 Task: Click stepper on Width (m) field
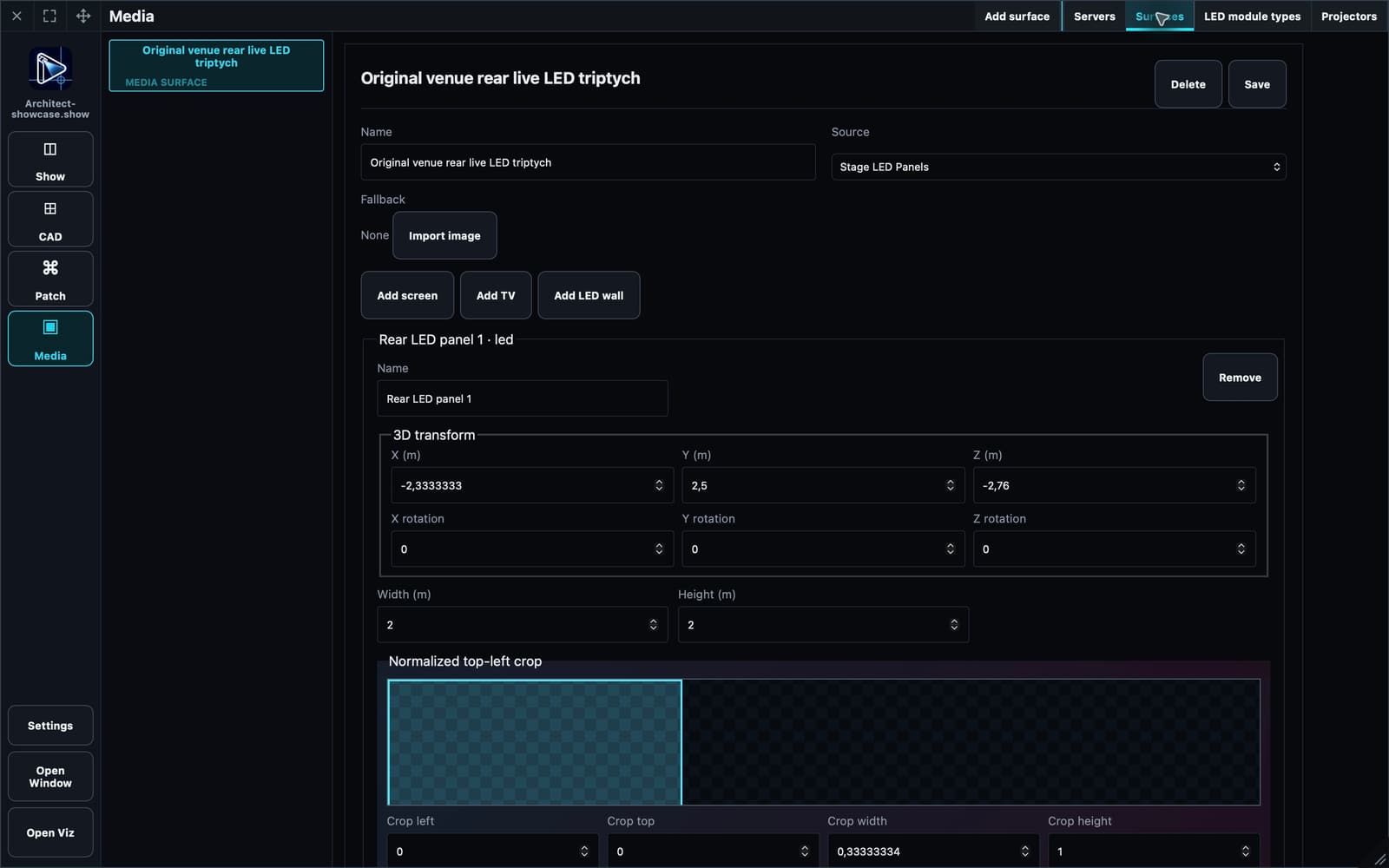tap(653, 625)
